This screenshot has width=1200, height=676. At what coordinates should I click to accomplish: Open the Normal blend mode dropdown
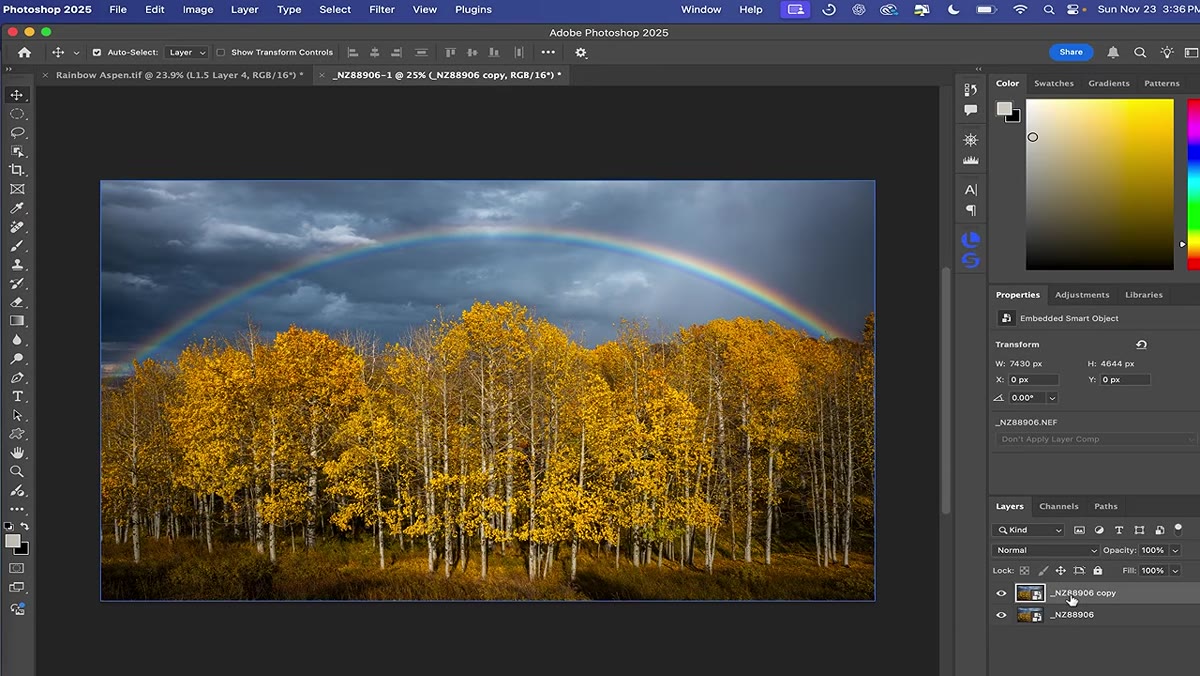pyautogui.click(x=1046, y=550)
